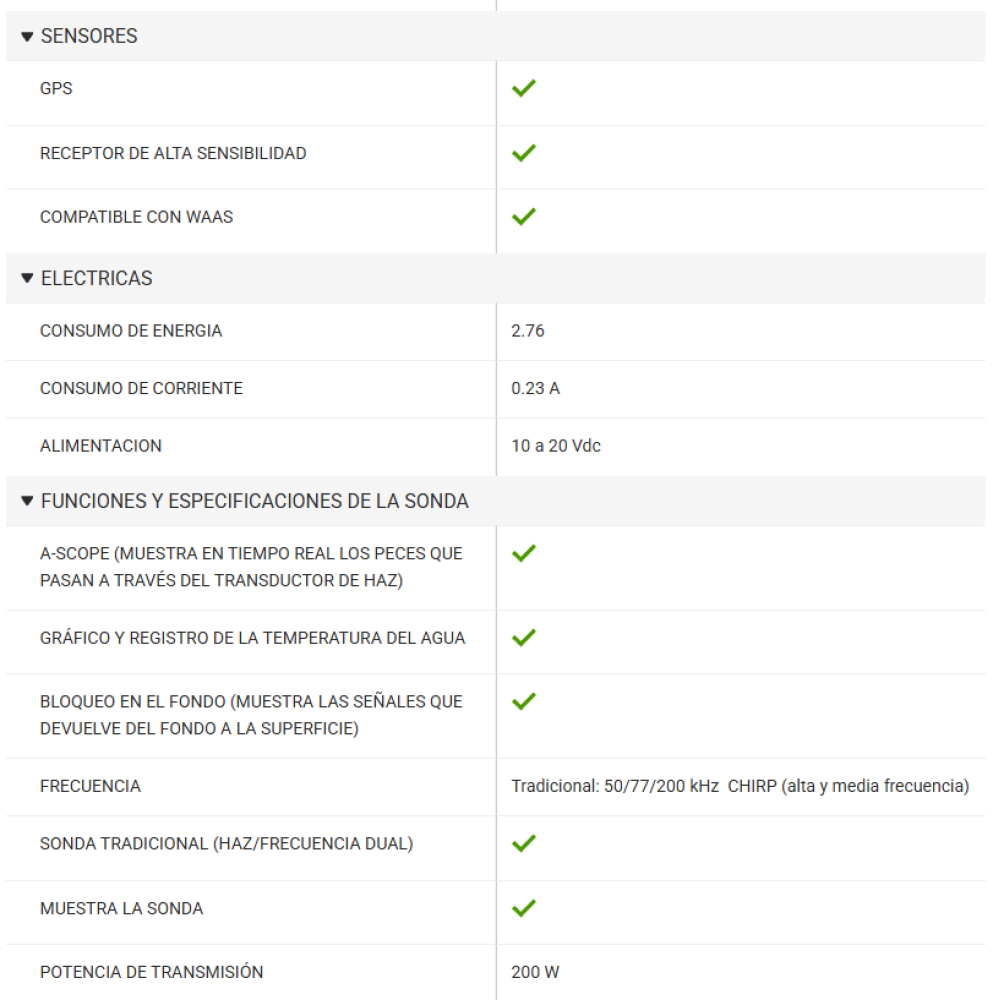Click the 10 a 20 Vdc value
The image size is (993, 1000).
[x=556, y=446]
